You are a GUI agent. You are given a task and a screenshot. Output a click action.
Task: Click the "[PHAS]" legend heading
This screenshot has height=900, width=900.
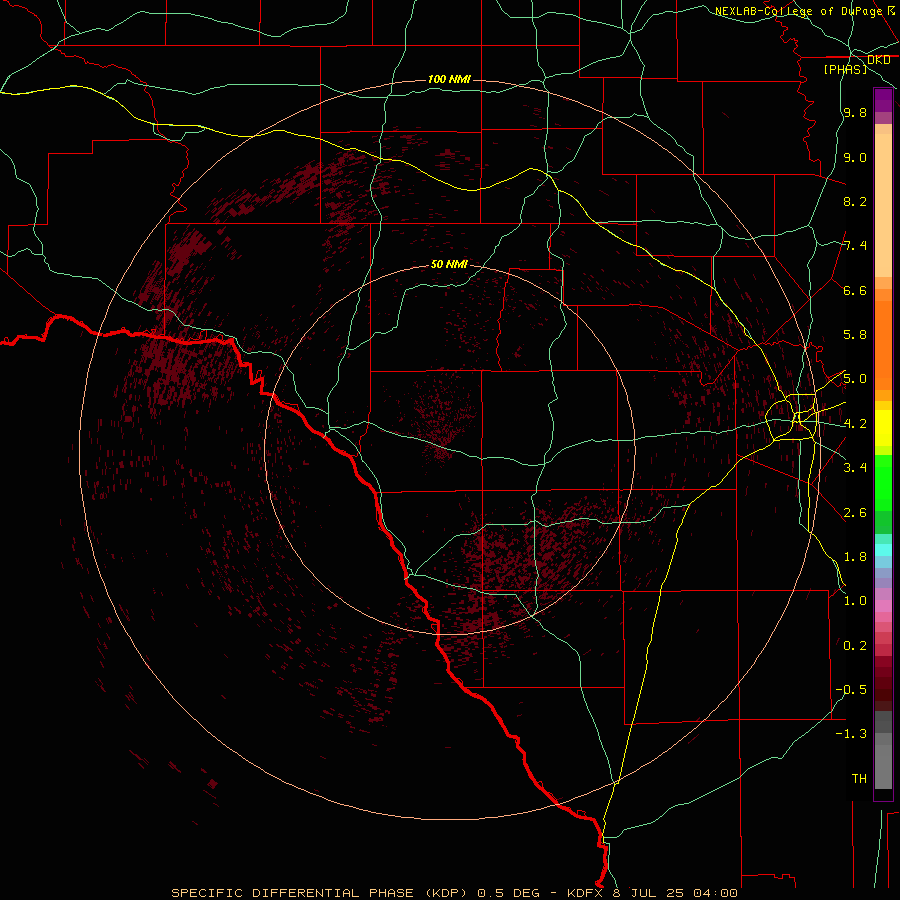[x=845, y=69]
